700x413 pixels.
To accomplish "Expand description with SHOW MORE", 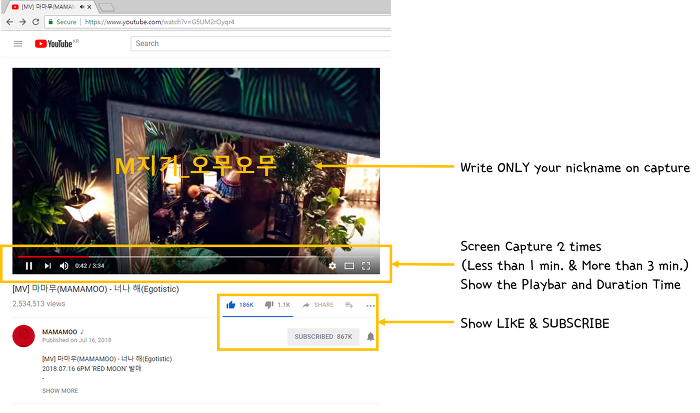I will click(60, 391).
